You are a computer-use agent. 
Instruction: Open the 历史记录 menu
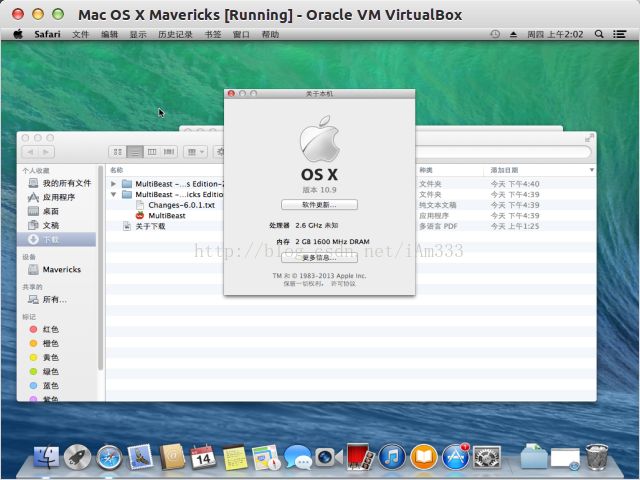176,34
